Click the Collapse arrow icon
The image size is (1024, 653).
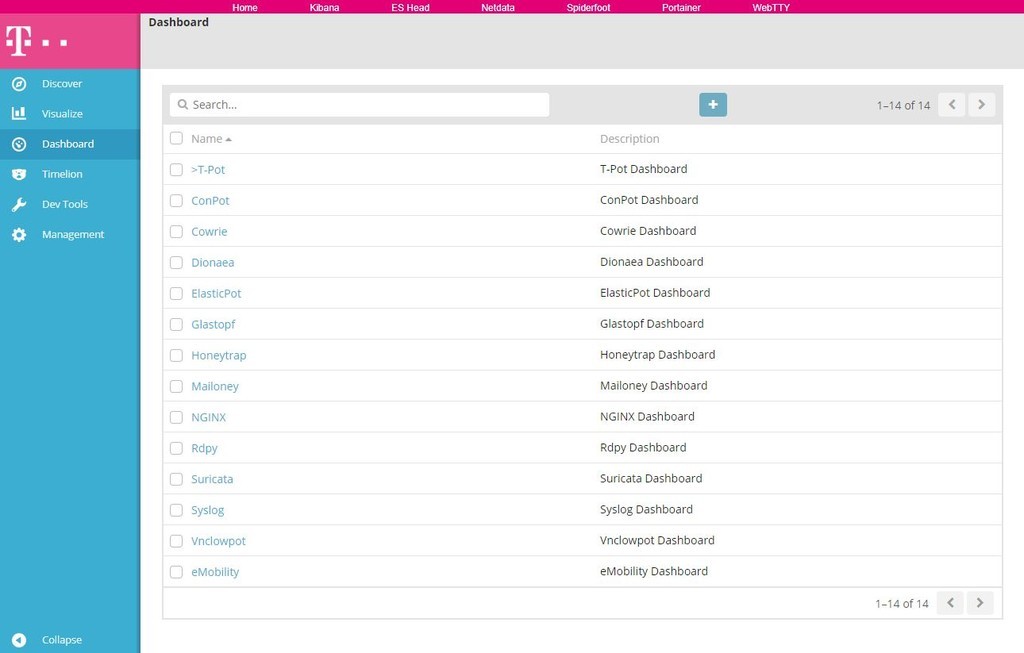coord(19,640)
